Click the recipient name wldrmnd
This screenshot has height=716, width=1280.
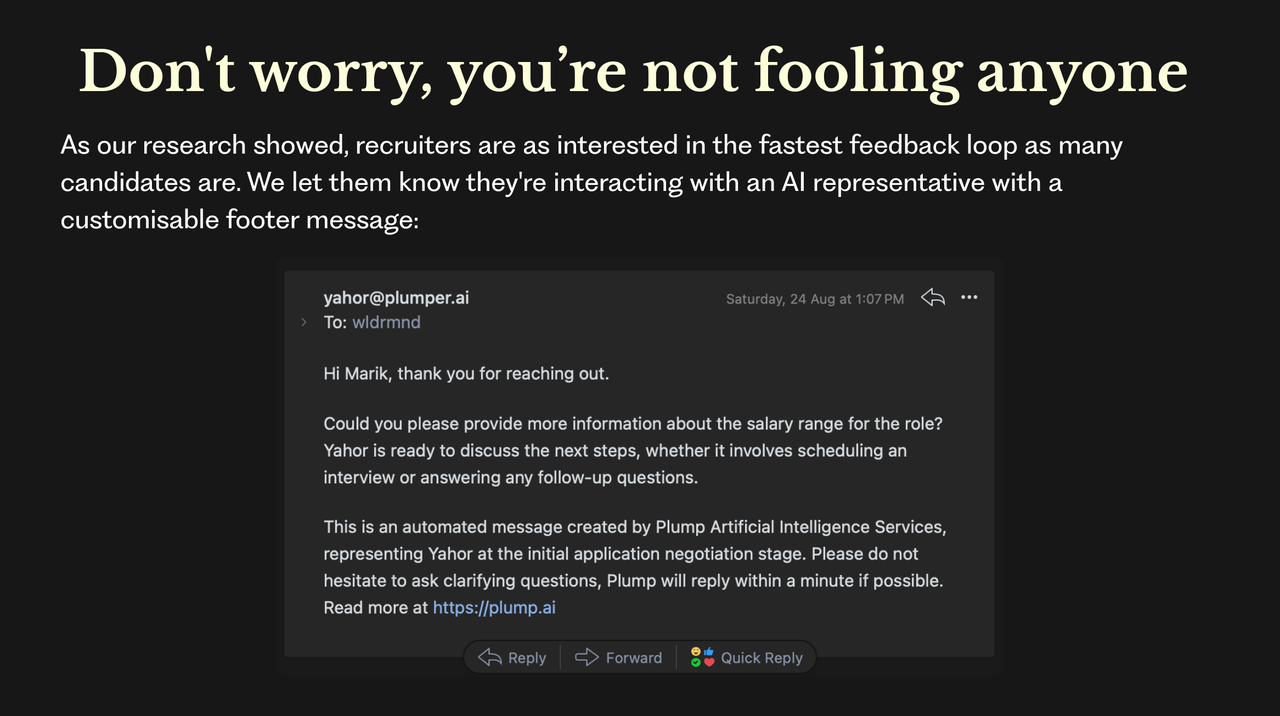(x=386, y=322)
